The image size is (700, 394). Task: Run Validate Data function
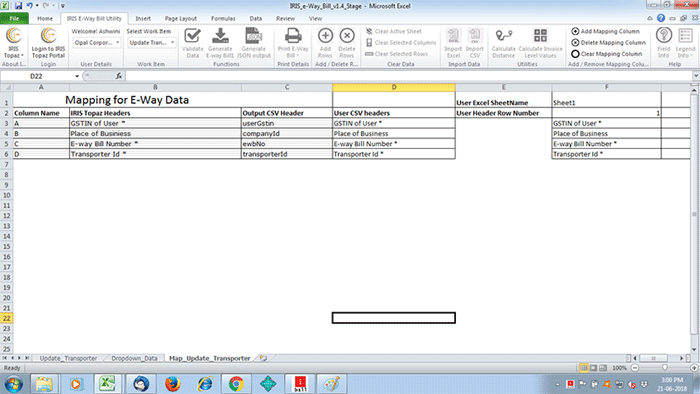[192, 43]
